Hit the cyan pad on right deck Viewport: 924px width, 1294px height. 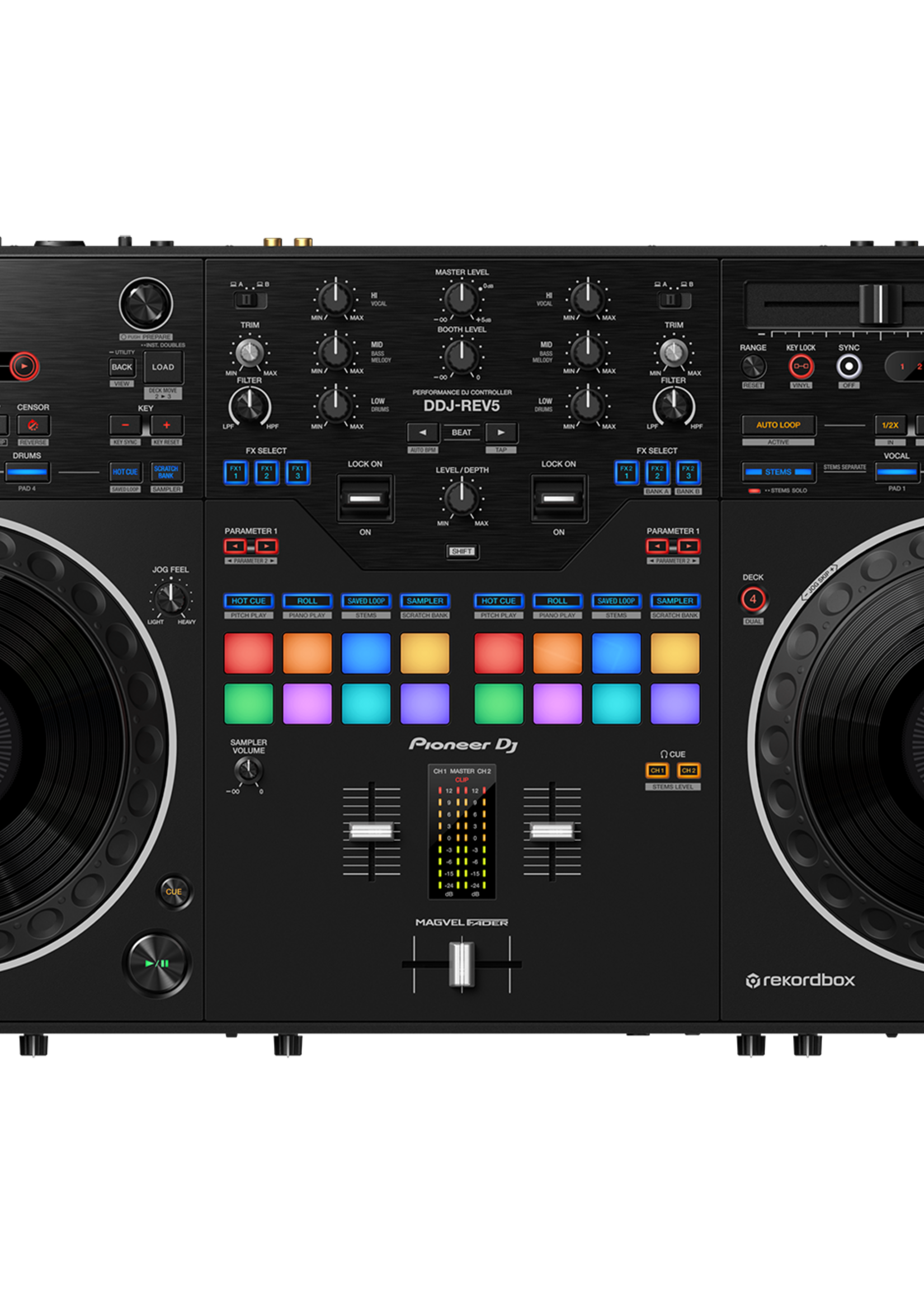click(616, 703)
